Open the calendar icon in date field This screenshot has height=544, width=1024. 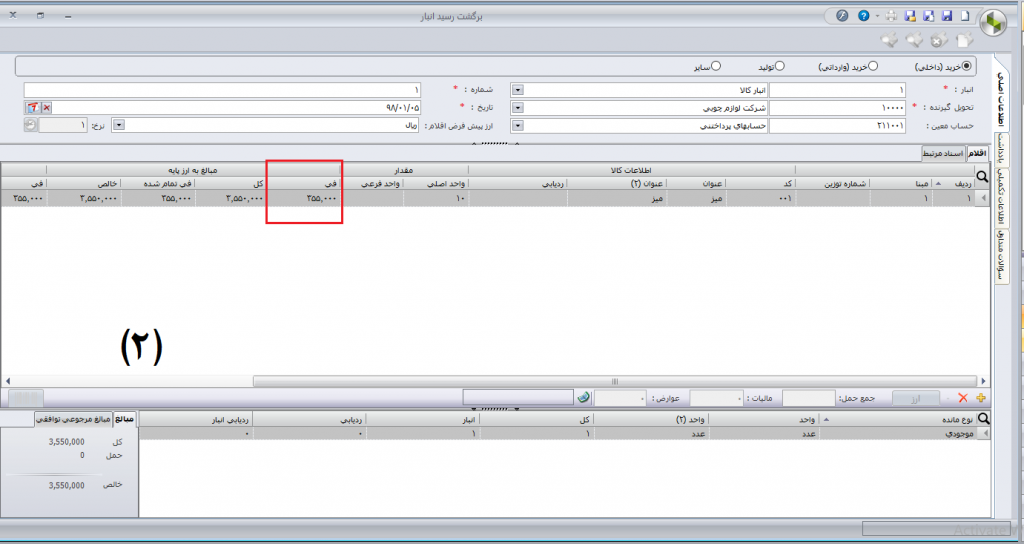coord(33,108)
